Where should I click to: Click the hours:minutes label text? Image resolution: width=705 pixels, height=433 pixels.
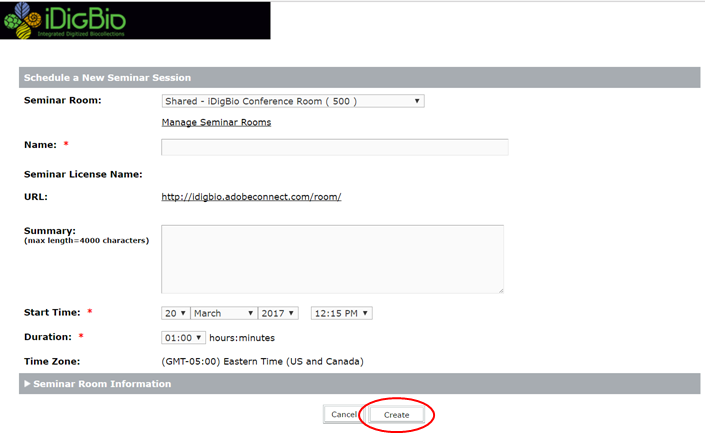(242, 338)
